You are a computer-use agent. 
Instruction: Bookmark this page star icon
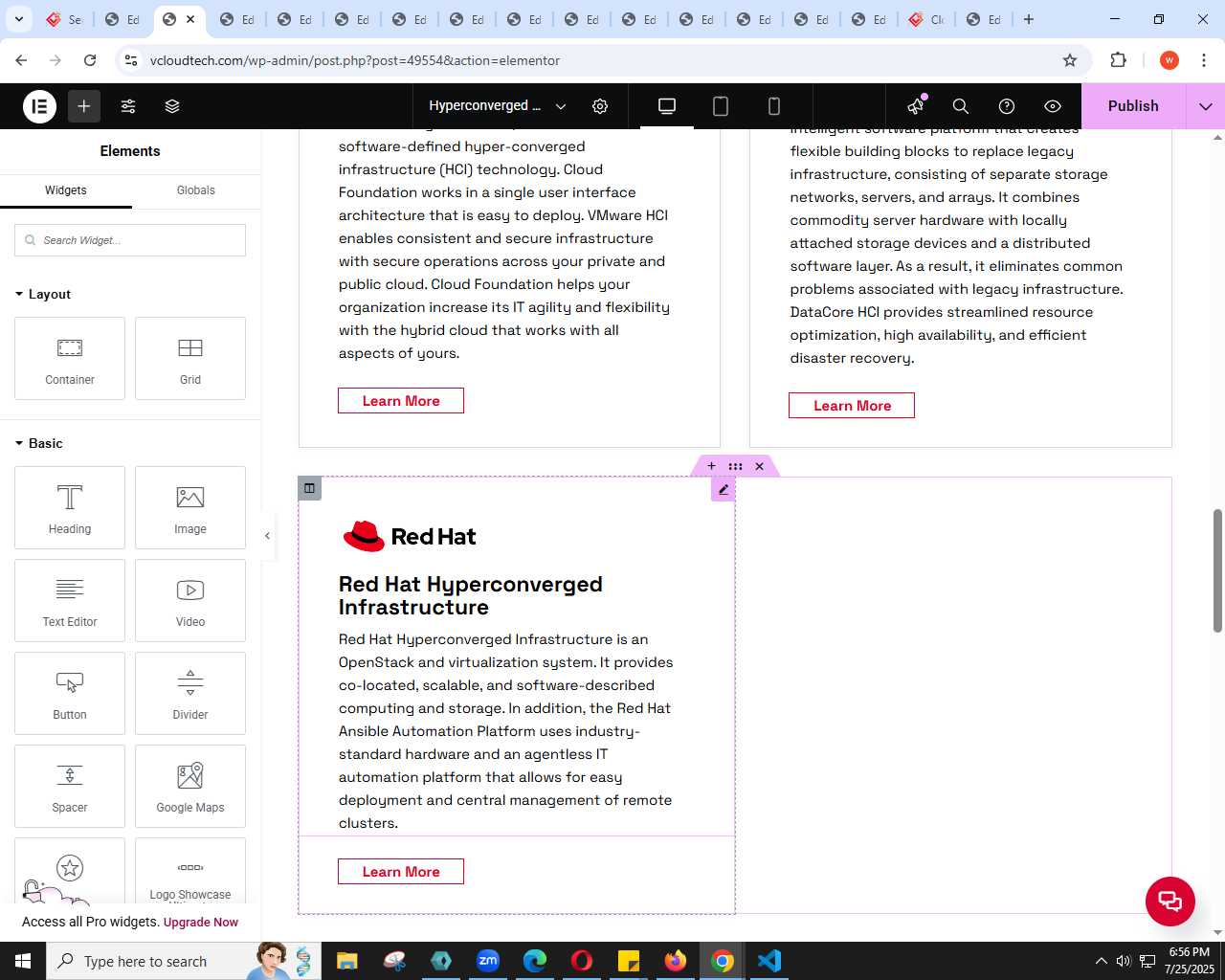(1070, 60)
